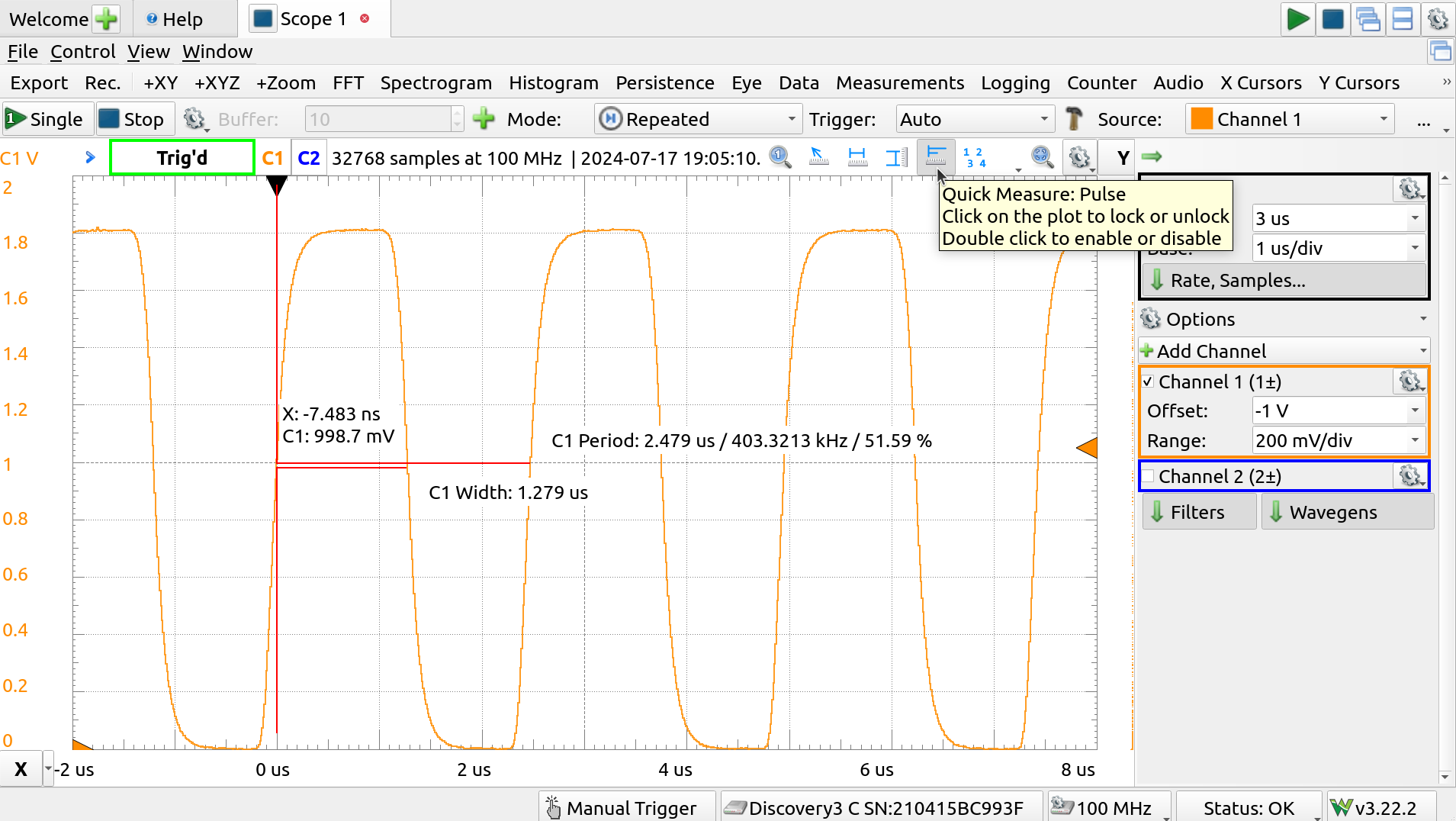Open the Window menu
Screen dimensions: 1456x821
click(217, 51)
